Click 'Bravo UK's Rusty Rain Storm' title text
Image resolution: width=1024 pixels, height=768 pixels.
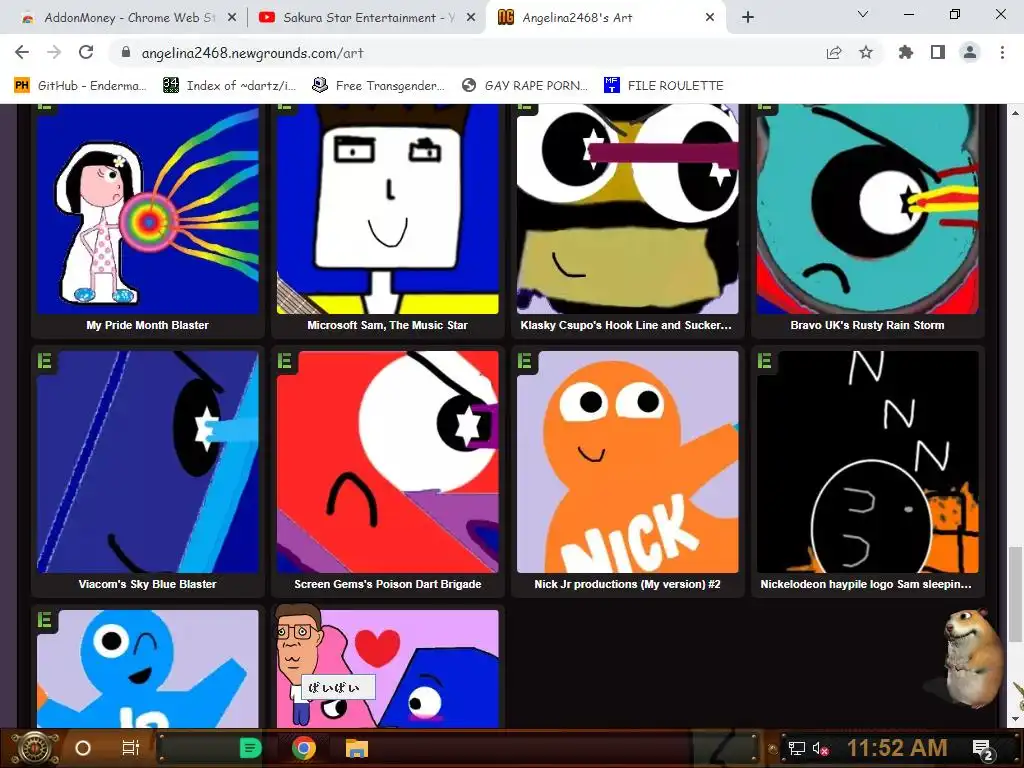coord(867,325)
